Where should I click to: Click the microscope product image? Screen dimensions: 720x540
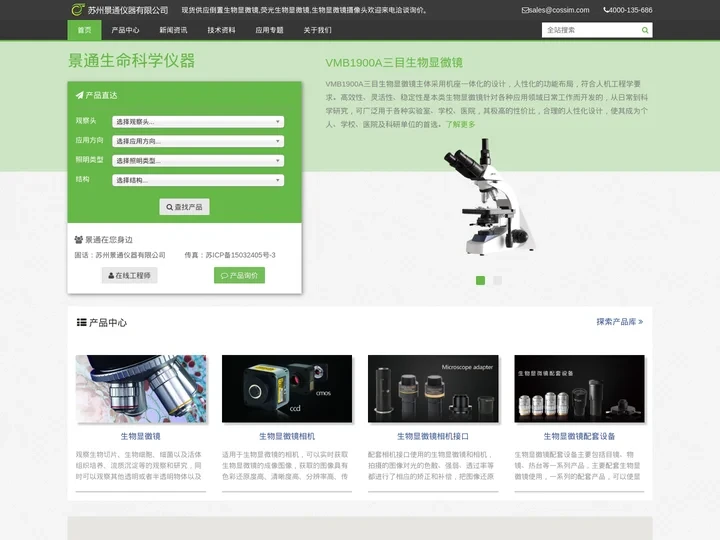pyautogui.click(x=489, y=197)
